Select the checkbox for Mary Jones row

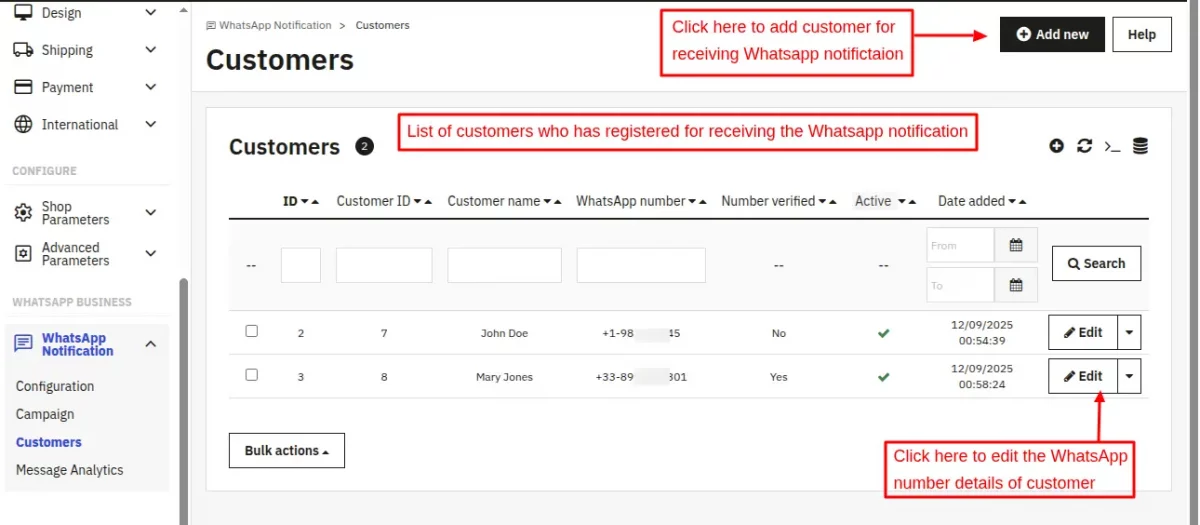point(252,375)
